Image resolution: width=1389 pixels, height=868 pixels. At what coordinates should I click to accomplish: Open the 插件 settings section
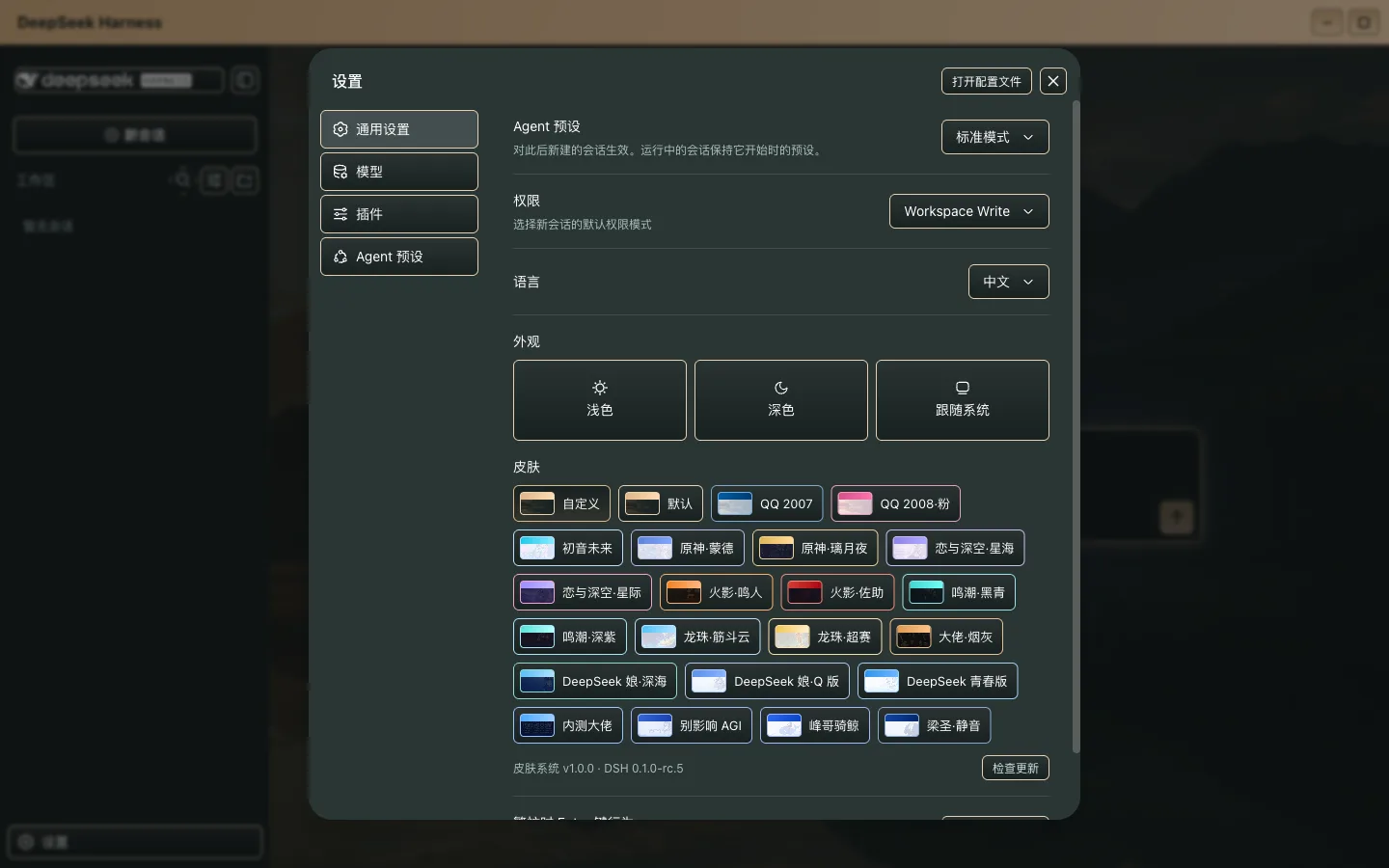(x=399, y=214)
